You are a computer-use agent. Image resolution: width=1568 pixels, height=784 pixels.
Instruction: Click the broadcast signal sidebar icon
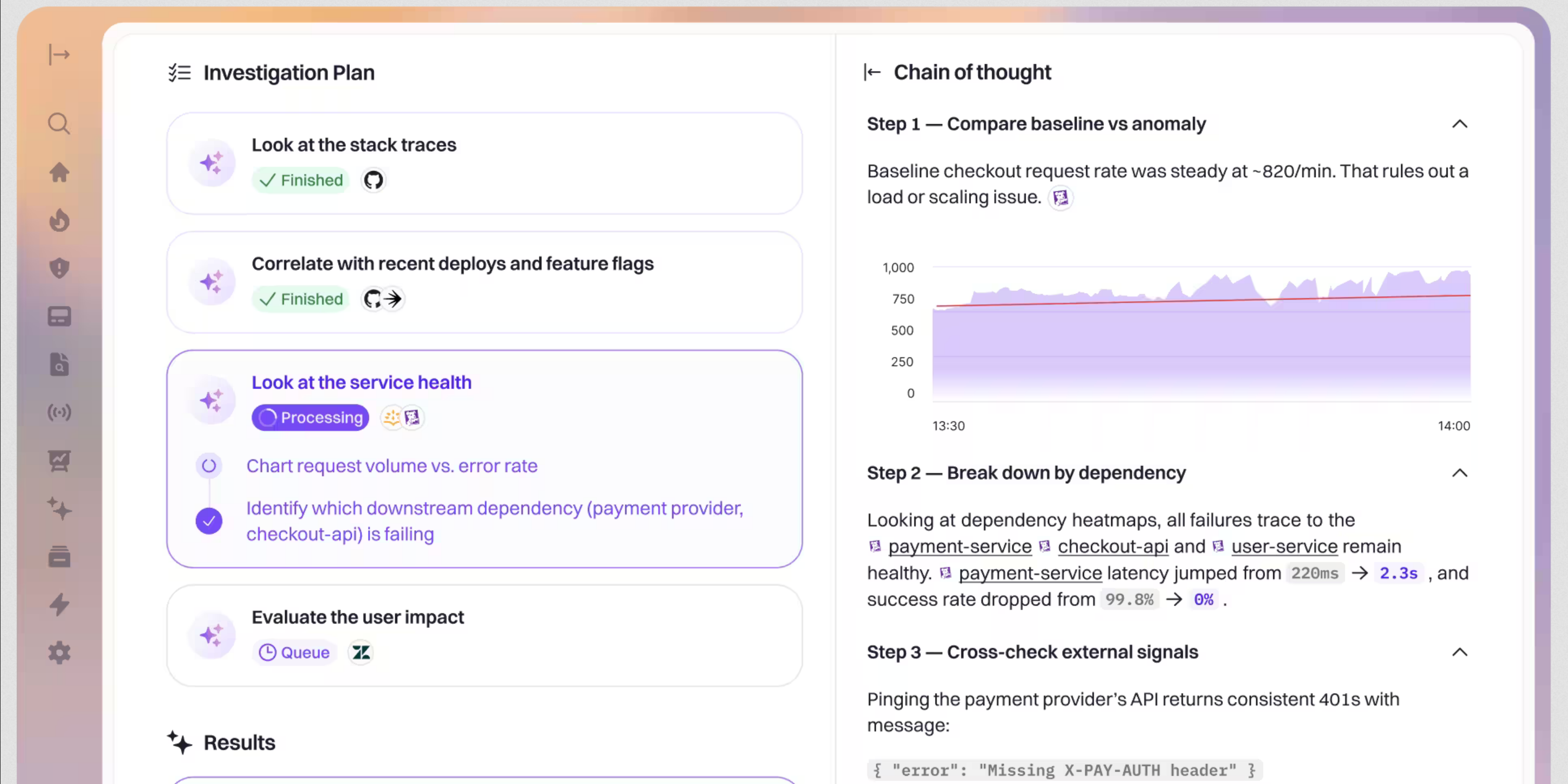coord(59,413)
